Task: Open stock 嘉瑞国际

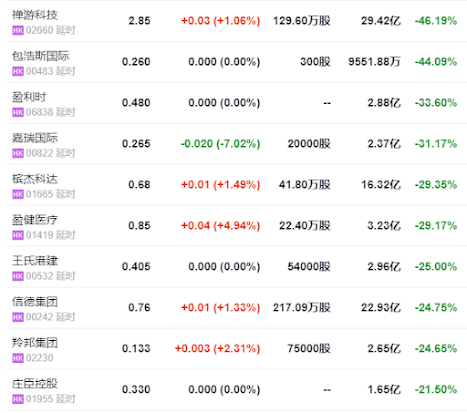Action: [x=35, y=138]
